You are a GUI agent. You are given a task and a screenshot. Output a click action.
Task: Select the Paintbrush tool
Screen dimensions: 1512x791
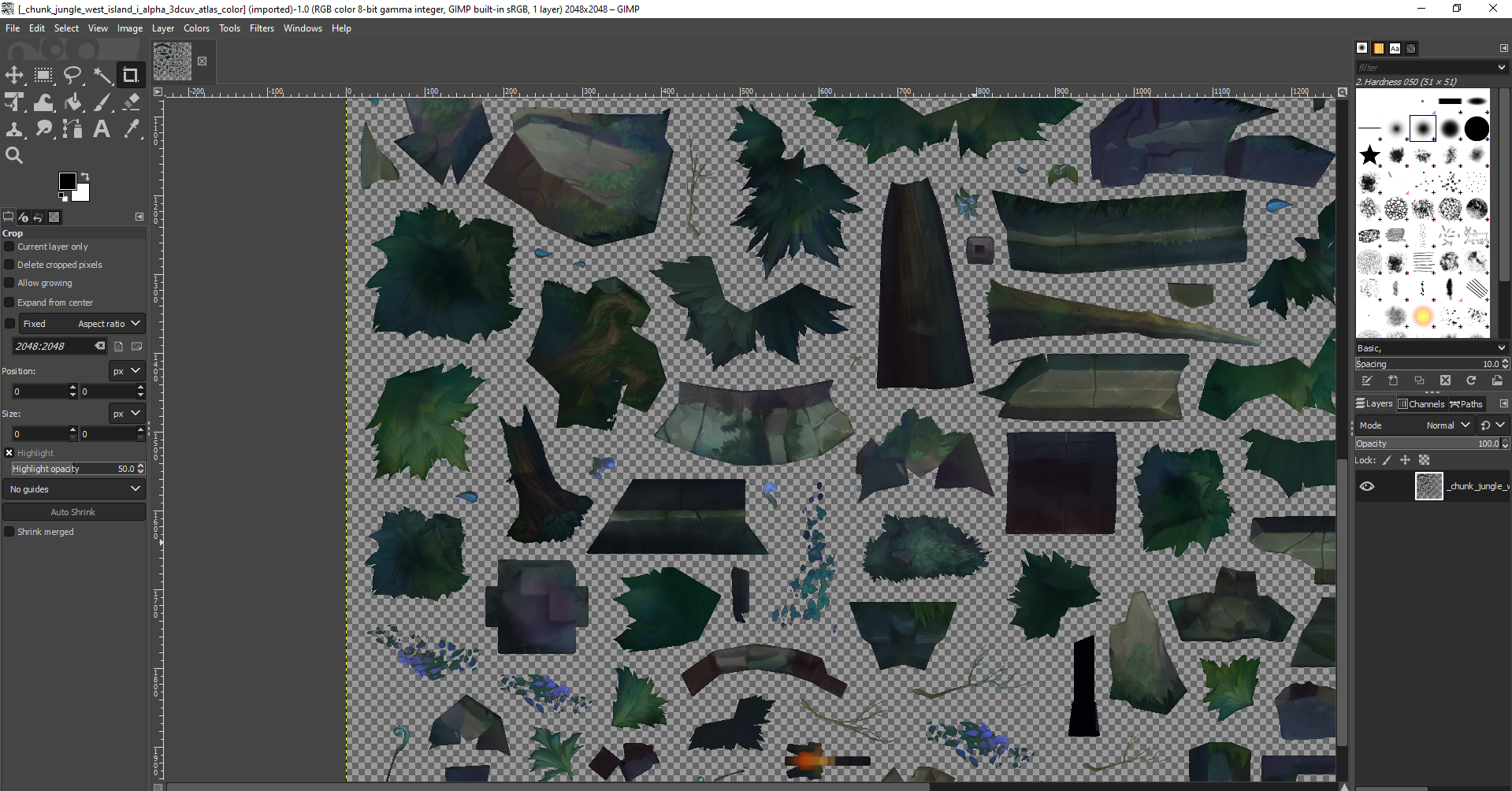[102, 102]
